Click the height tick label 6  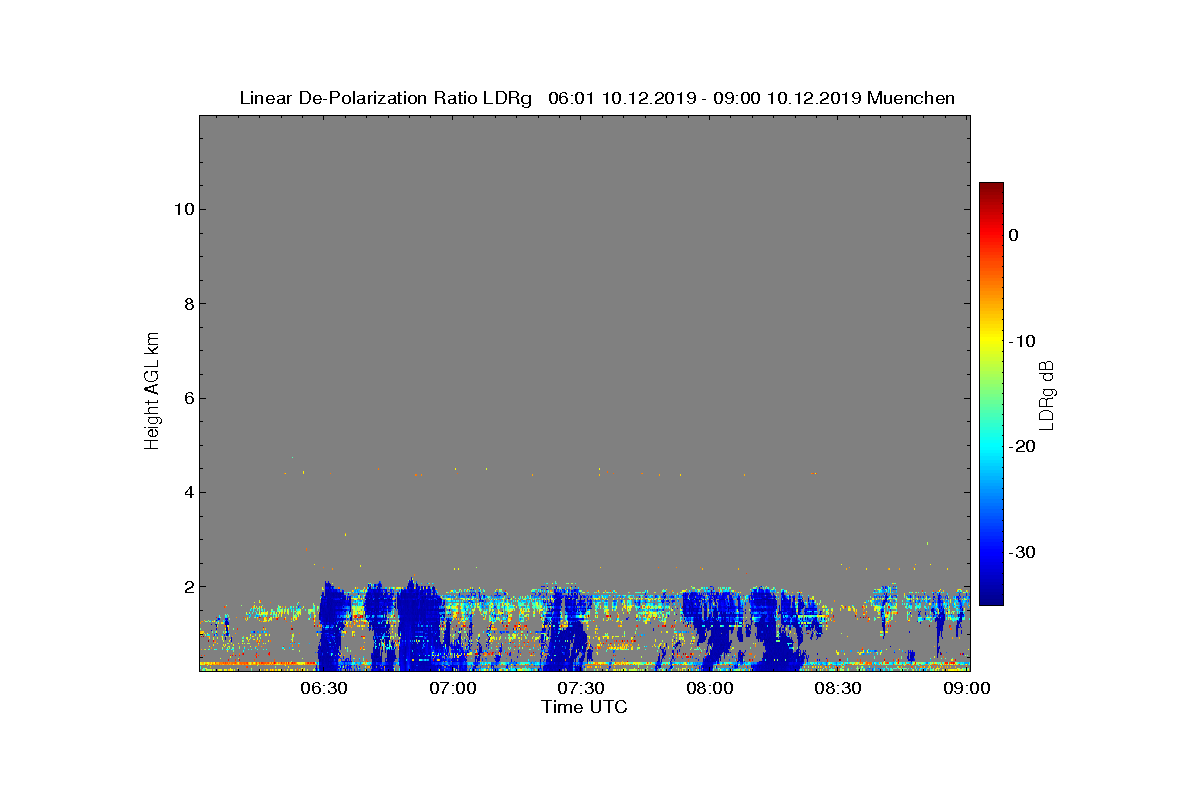pos(187,398)
